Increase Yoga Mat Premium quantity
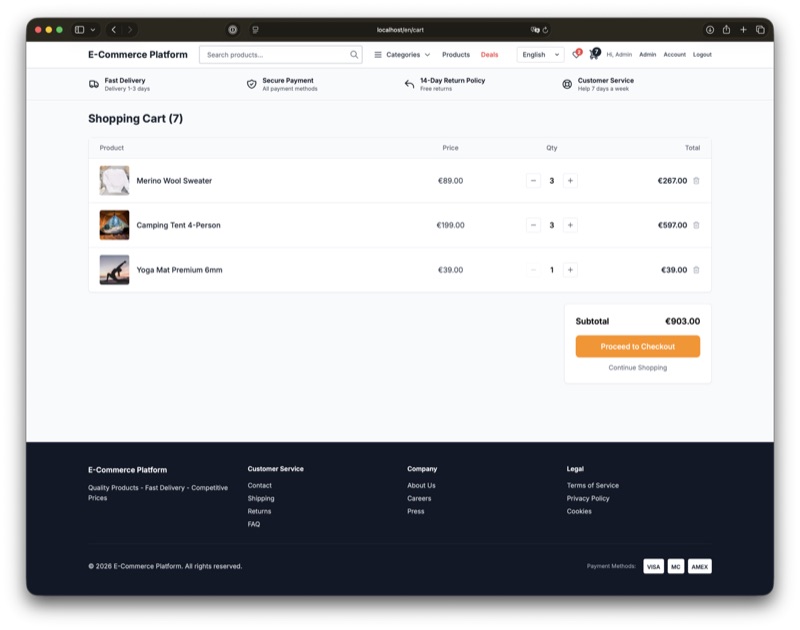 (x=570, y=270)
